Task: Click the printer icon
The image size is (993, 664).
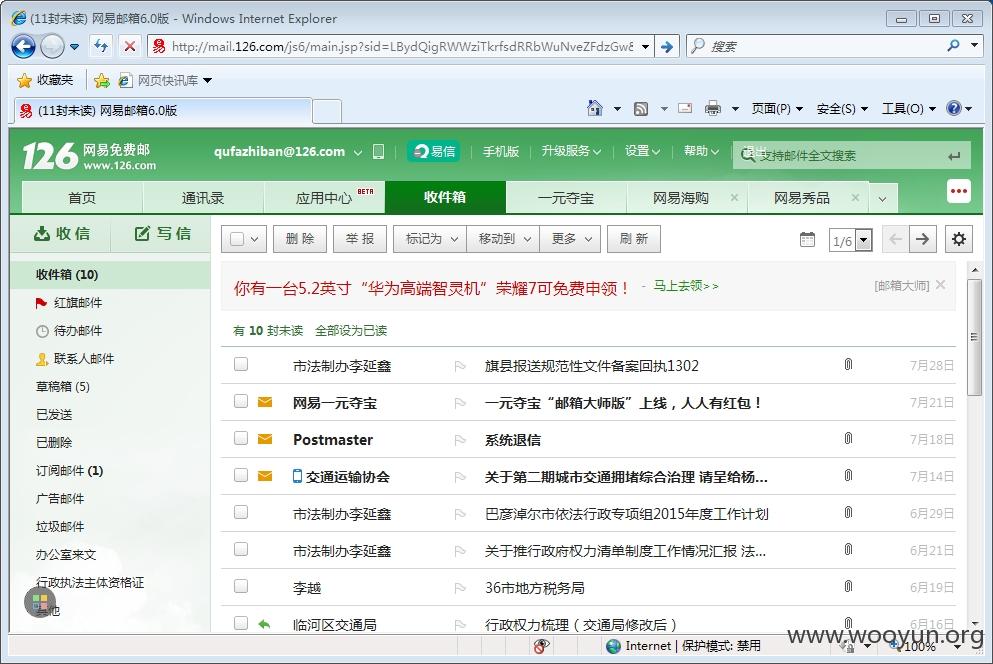Action: click(712, 108)
